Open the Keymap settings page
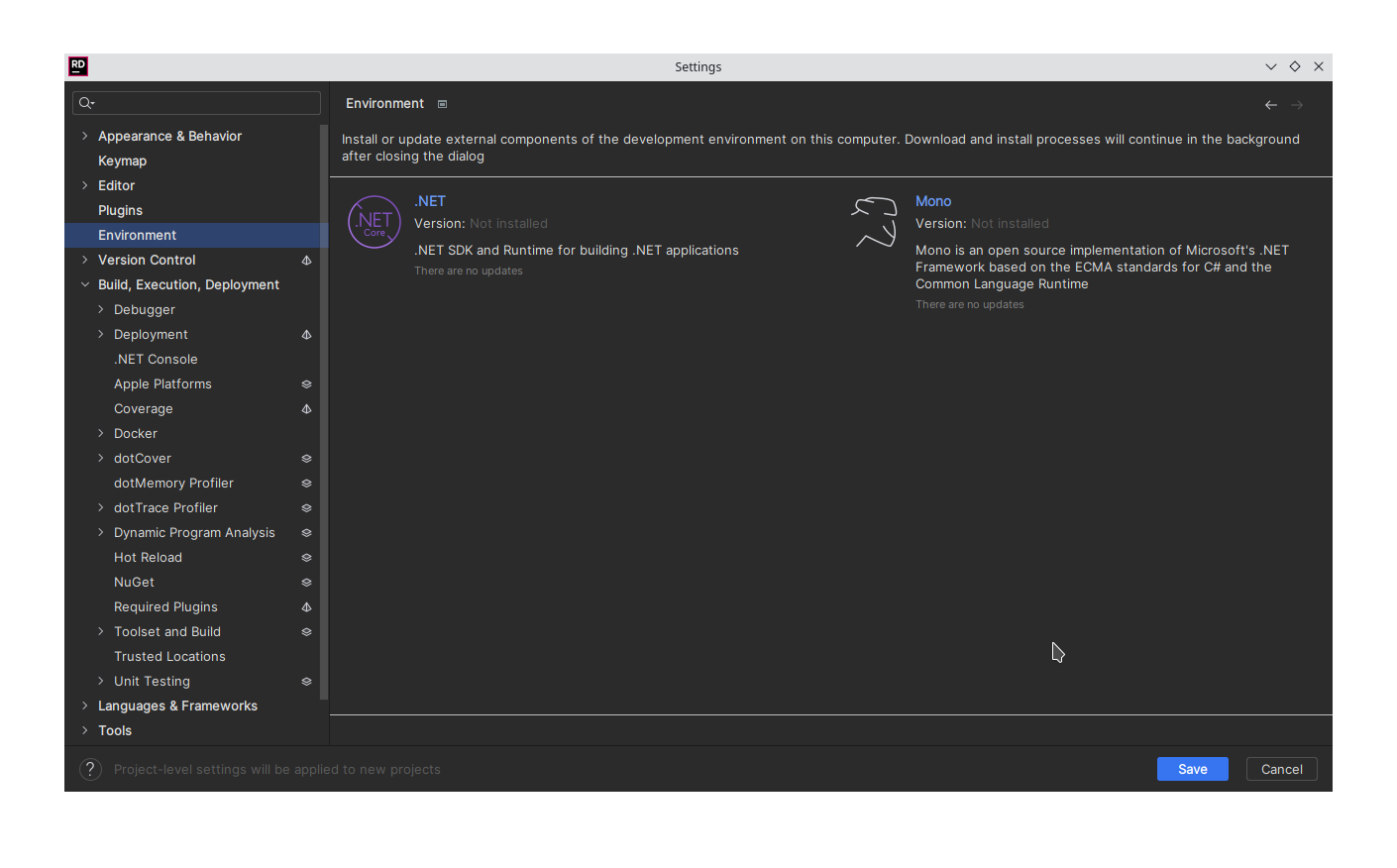The width and height of the screenshot is (1397, 868). 122,161
